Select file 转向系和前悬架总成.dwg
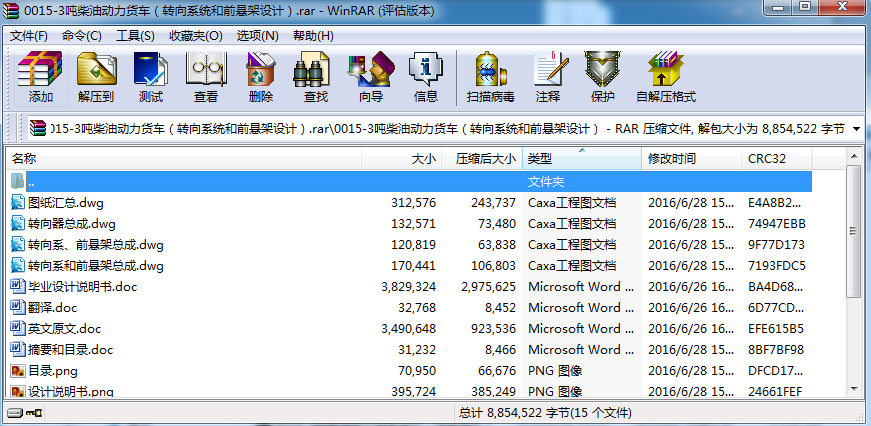This screenshot has height=426, width=871. coord(96,265)
